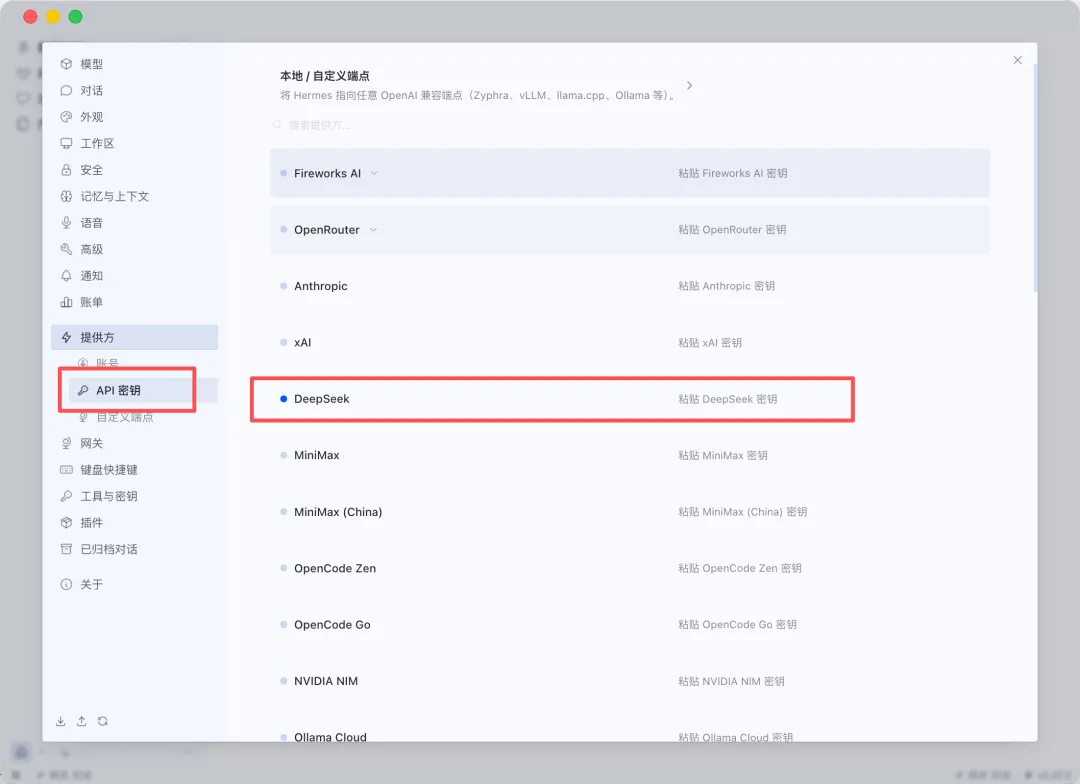Screen dimensions: 1080x784
Task: Select the OpenCode Zen provider name
Action: pos(335,568)
